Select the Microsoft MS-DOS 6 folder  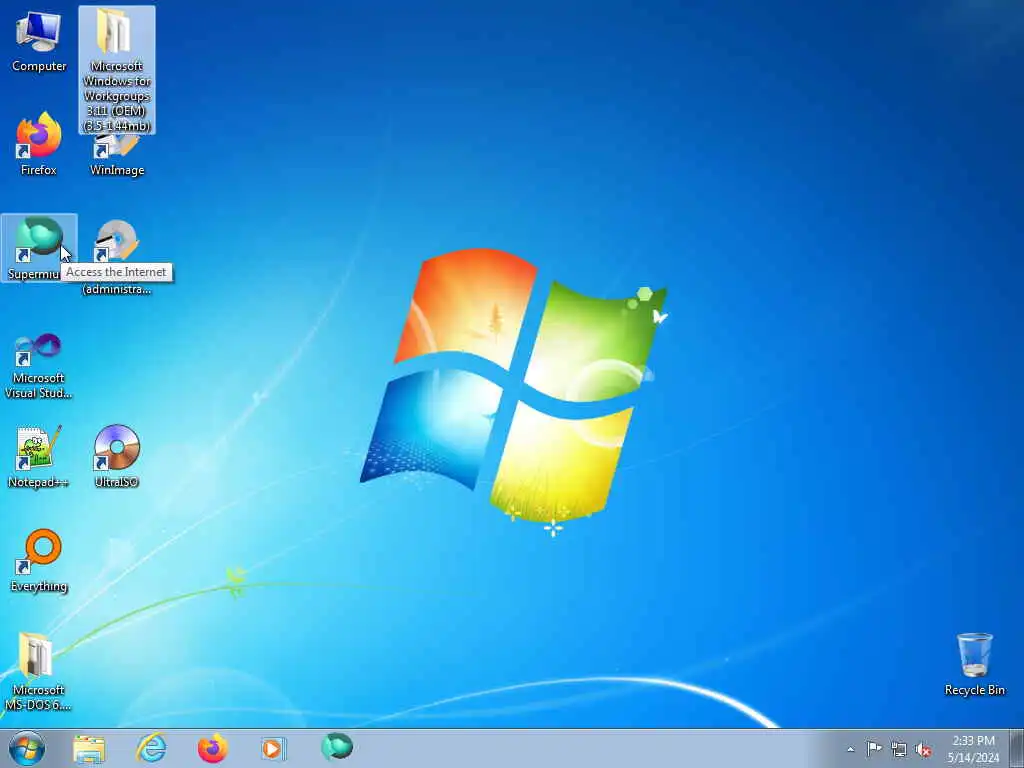(x=39, y=671)
